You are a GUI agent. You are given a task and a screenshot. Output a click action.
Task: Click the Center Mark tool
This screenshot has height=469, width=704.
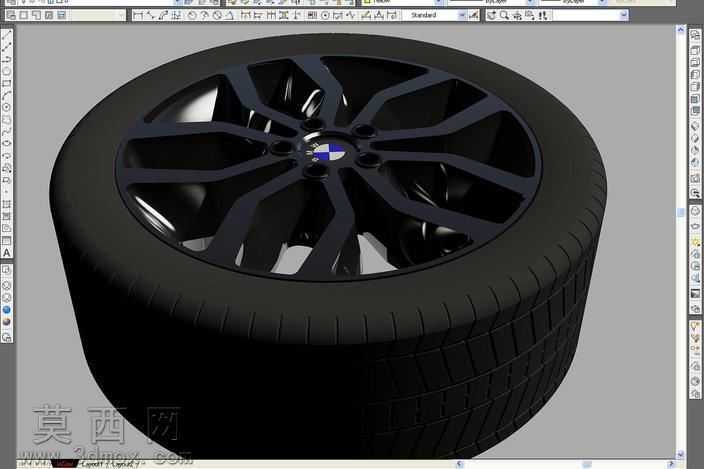click(x=325, y=16)
